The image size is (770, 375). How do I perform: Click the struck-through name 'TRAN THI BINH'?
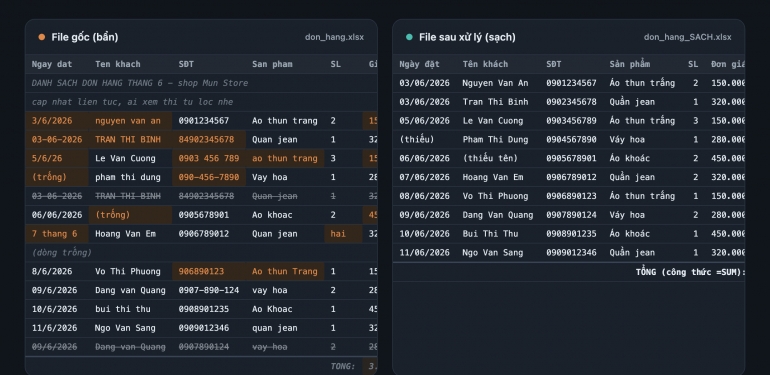click(x=128, y=196)
